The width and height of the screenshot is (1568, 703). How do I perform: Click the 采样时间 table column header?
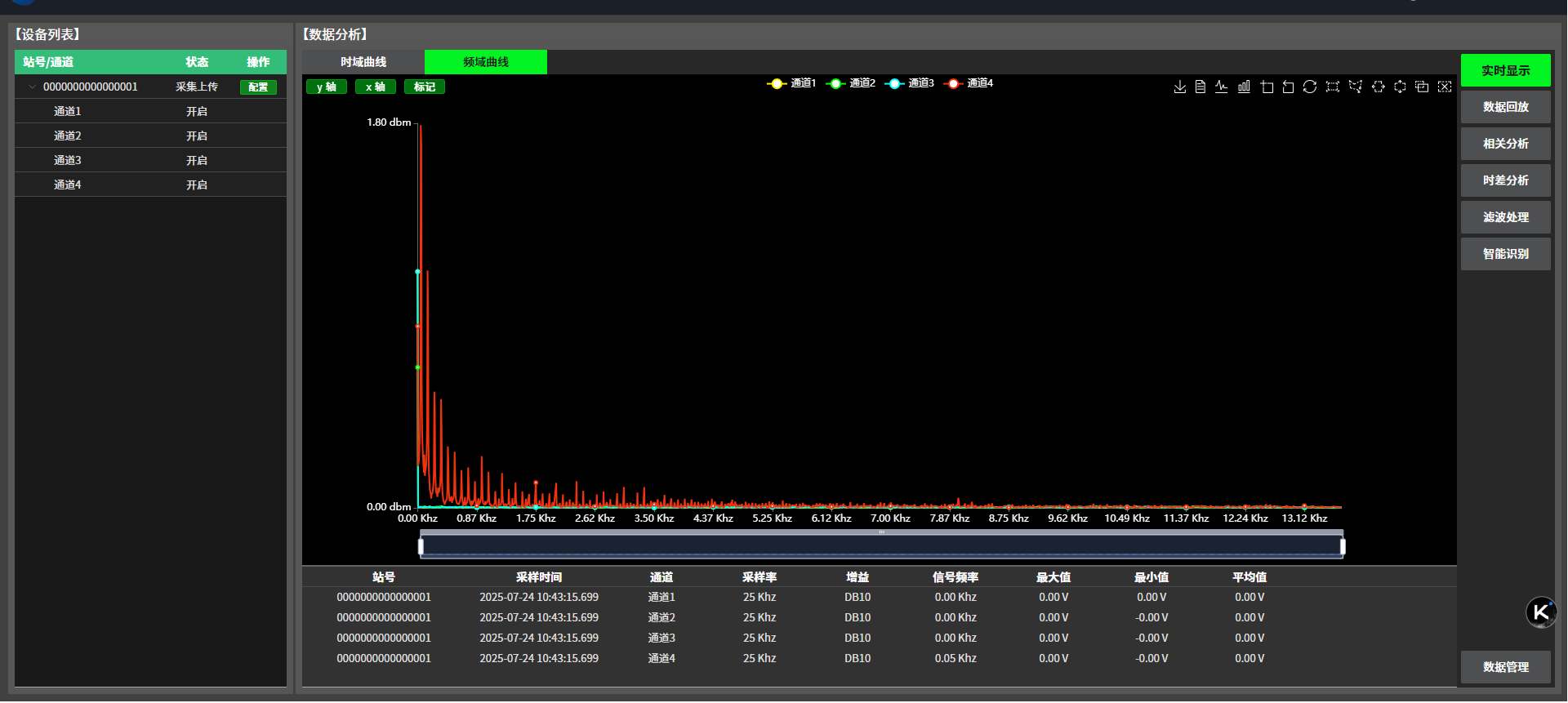click(539, 577)
